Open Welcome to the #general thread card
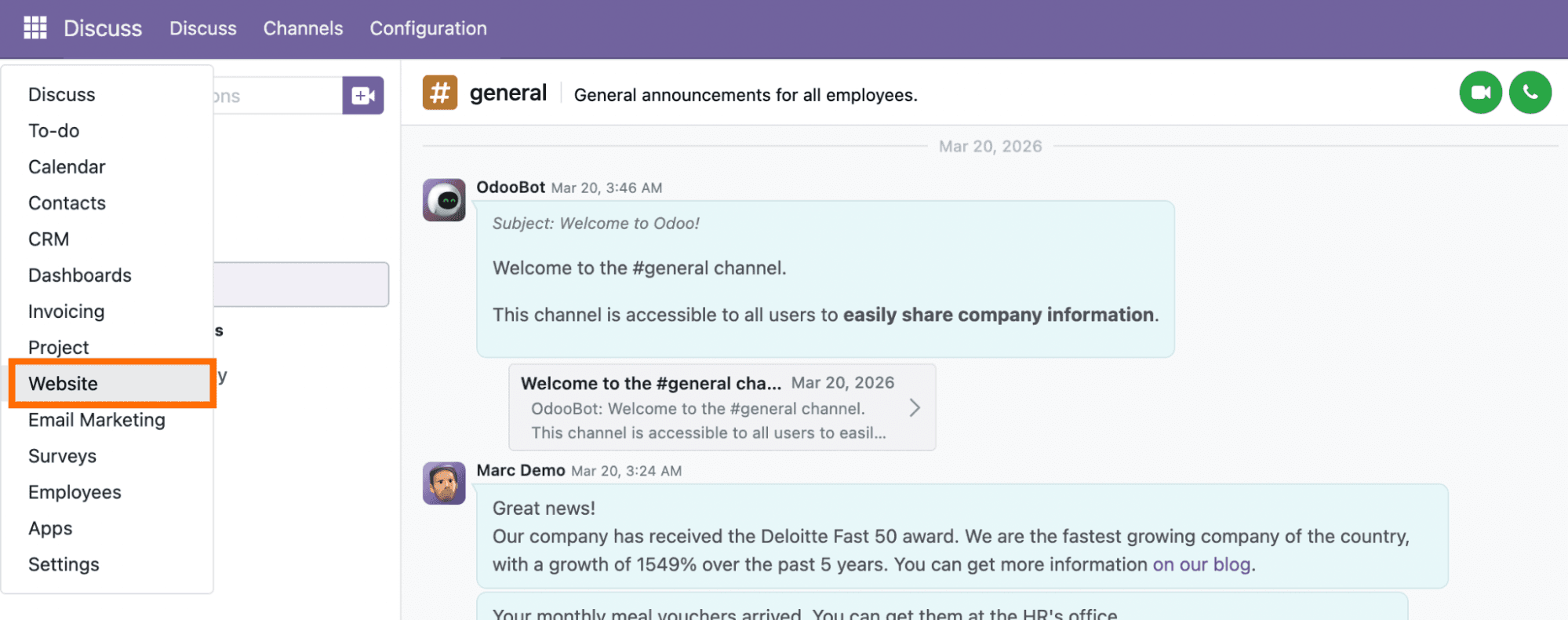This screenshot has width=1568, height=620. (706, 407)
